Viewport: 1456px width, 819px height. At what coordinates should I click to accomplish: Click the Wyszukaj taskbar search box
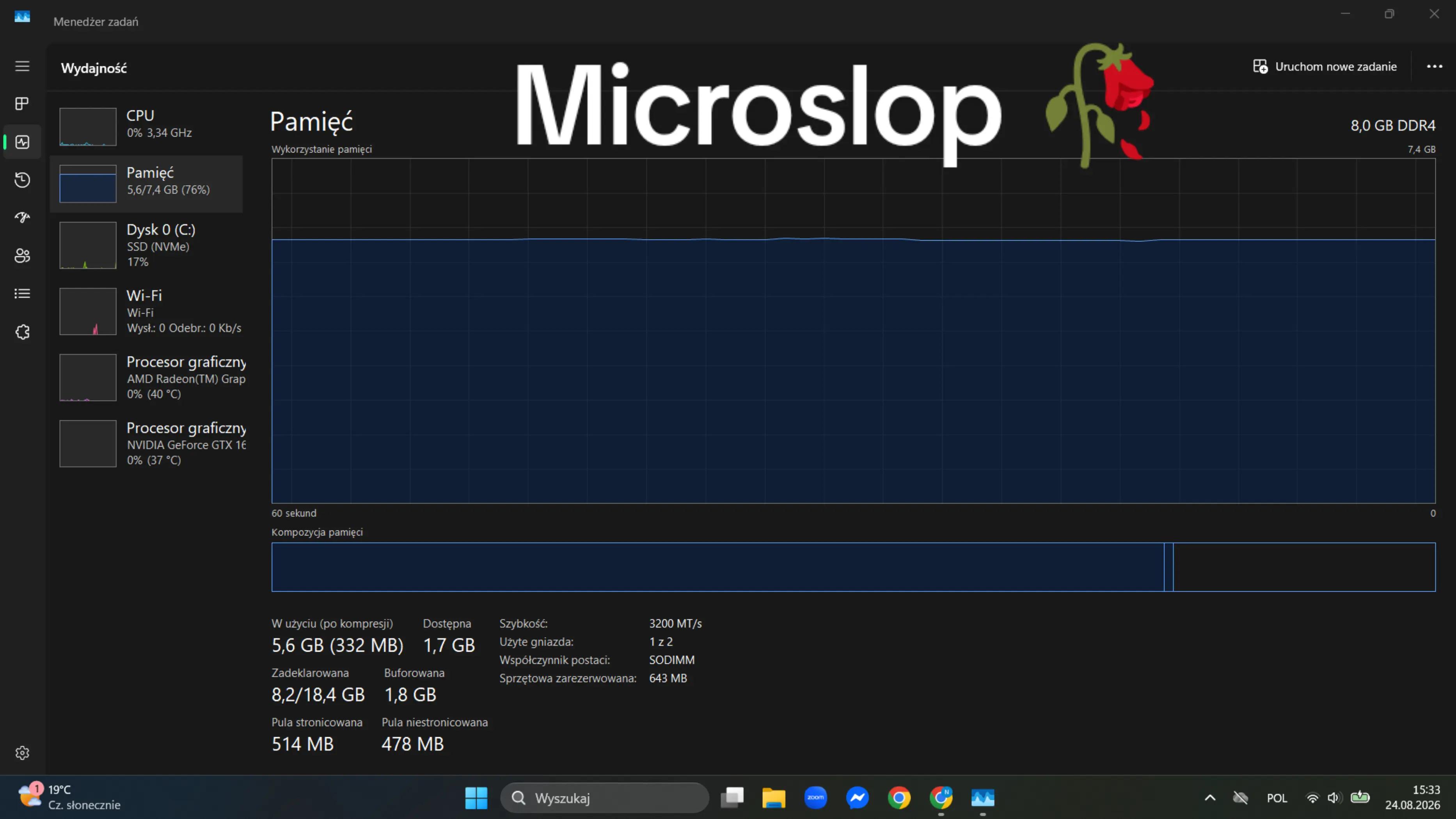tap(604, 798)
